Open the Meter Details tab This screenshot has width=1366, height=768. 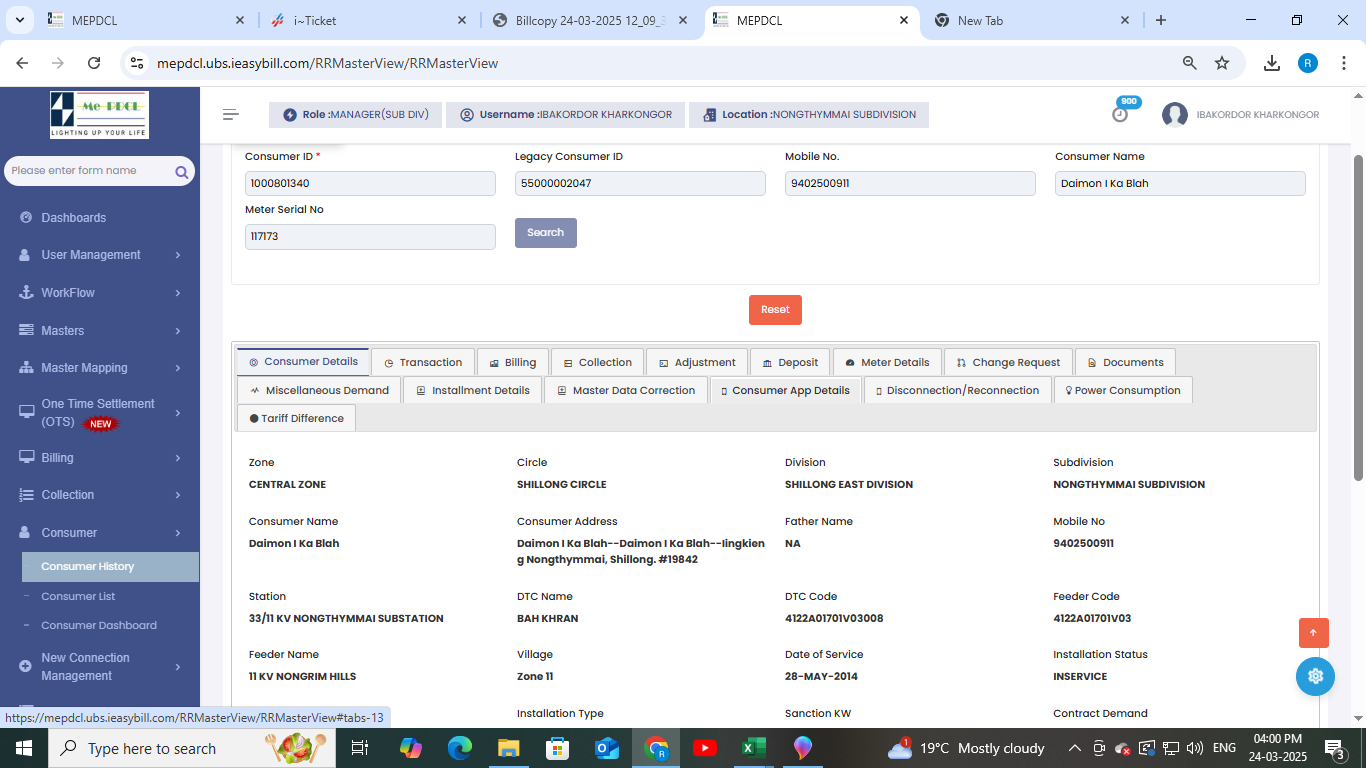(x=887, y=362)
